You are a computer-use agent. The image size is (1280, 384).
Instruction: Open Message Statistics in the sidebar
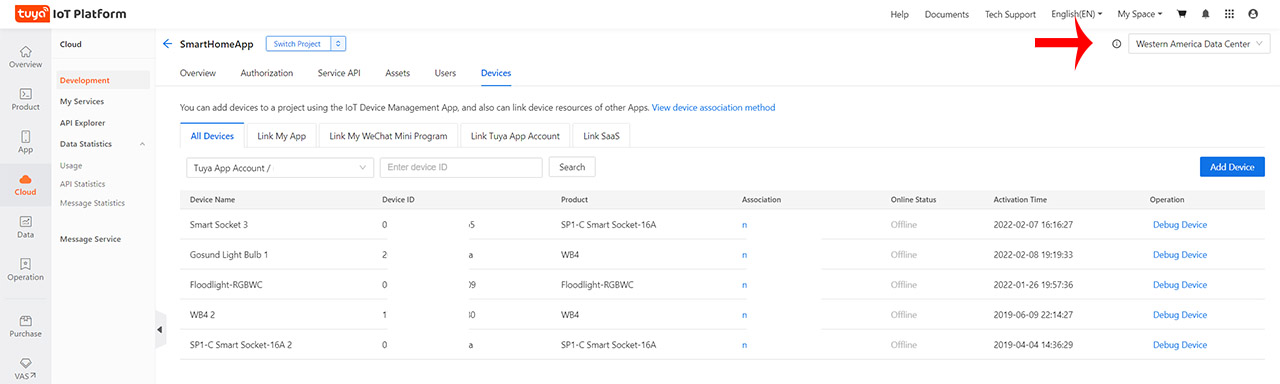coord(92,203)
